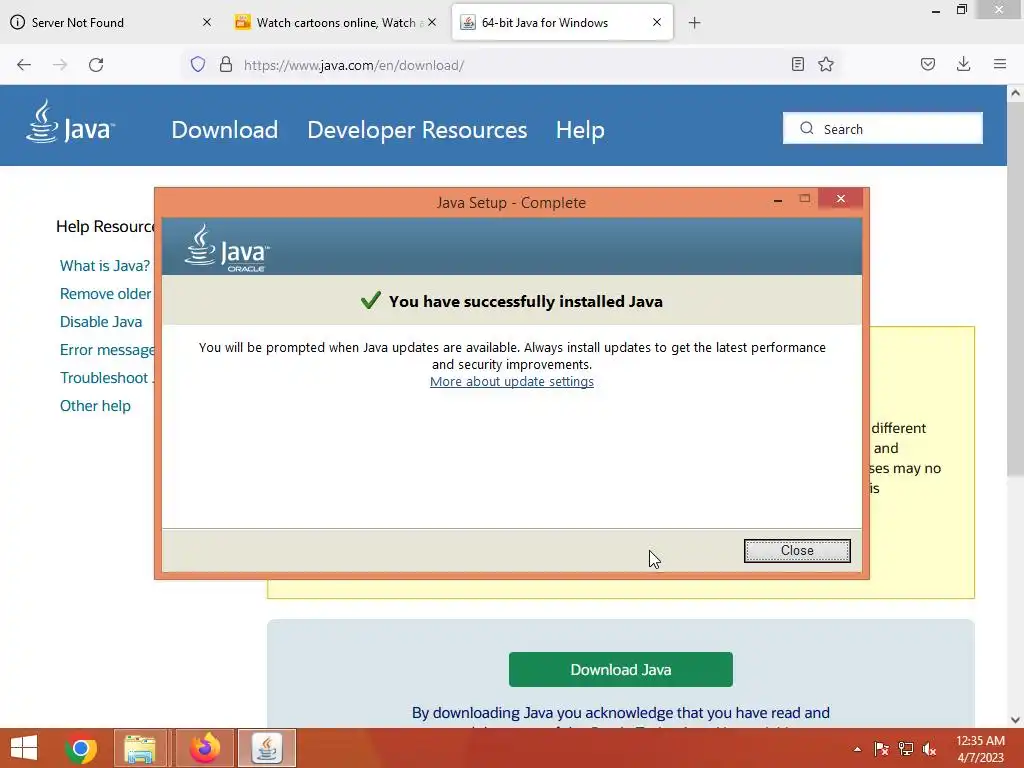Open File Explorer from taskbar
1024x768 pixels.
[x=140, y=748]
